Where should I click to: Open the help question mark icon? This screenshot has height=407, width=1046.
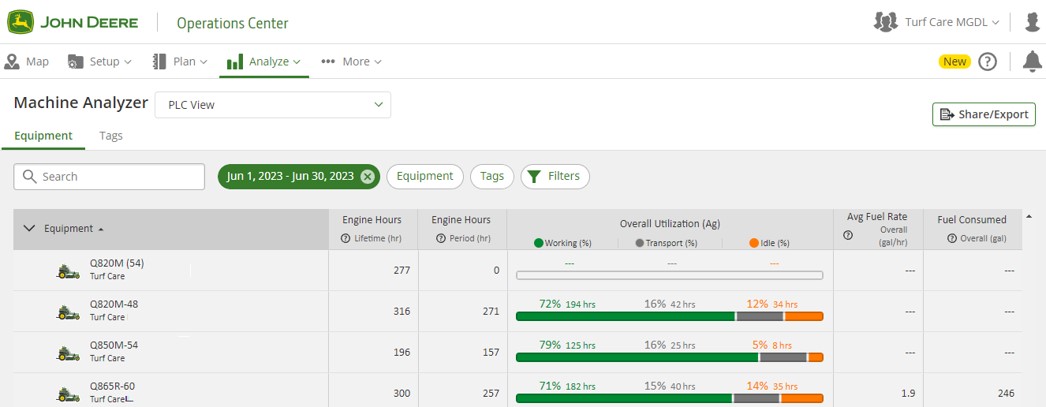click(987, 61)
